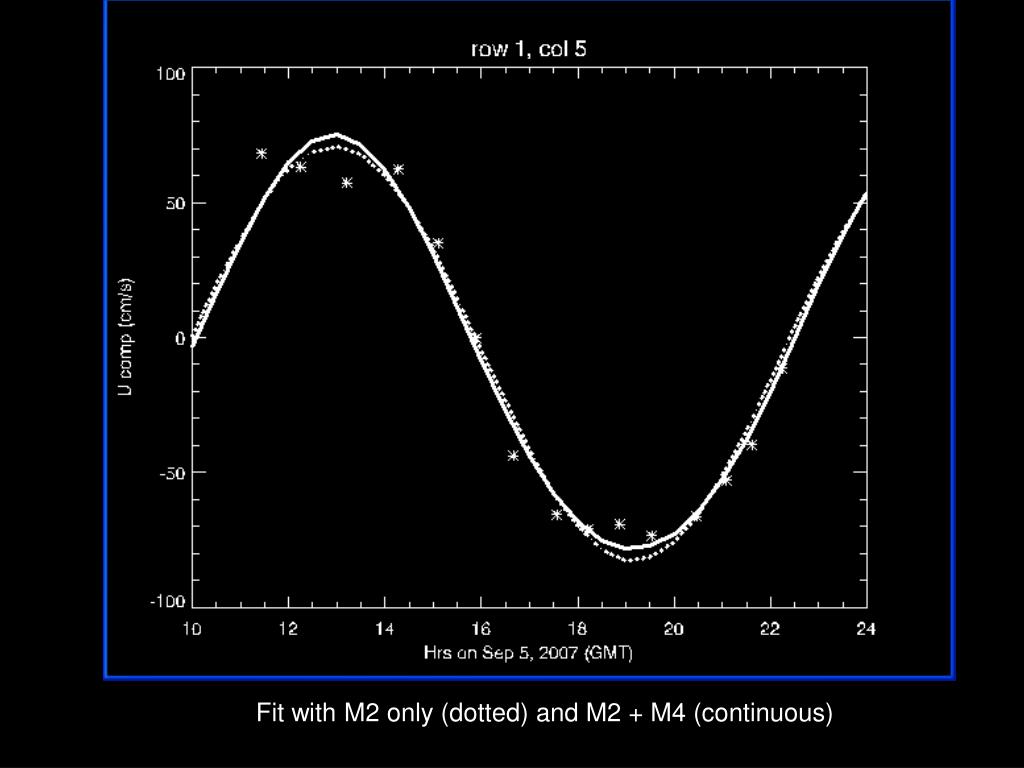The height and width of the screenshot is (768, 1024).
Task: Click the x-axis tick value 18
Action: click(577, 629)
